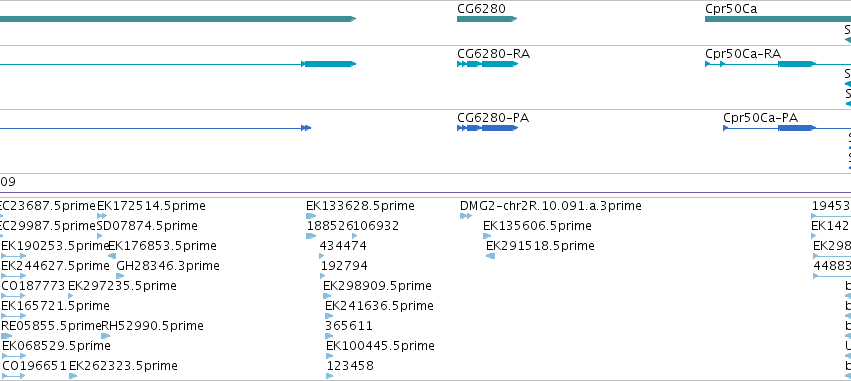Click the Cpr50Ca gene bar

tap(778, 19)
